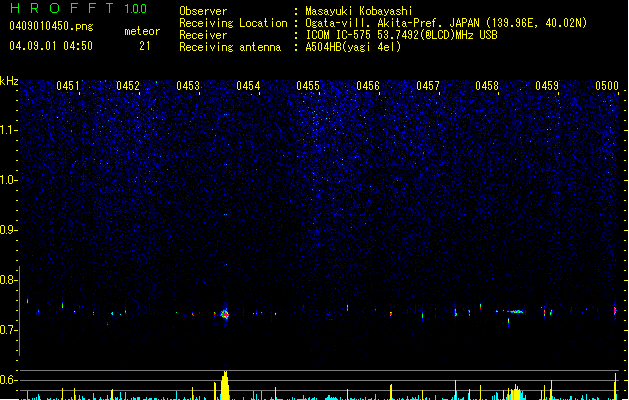The height and width of the screenshot is (400, 629).
Task: Click the 1.1 kHz frequency label
Action: [9, 130]
